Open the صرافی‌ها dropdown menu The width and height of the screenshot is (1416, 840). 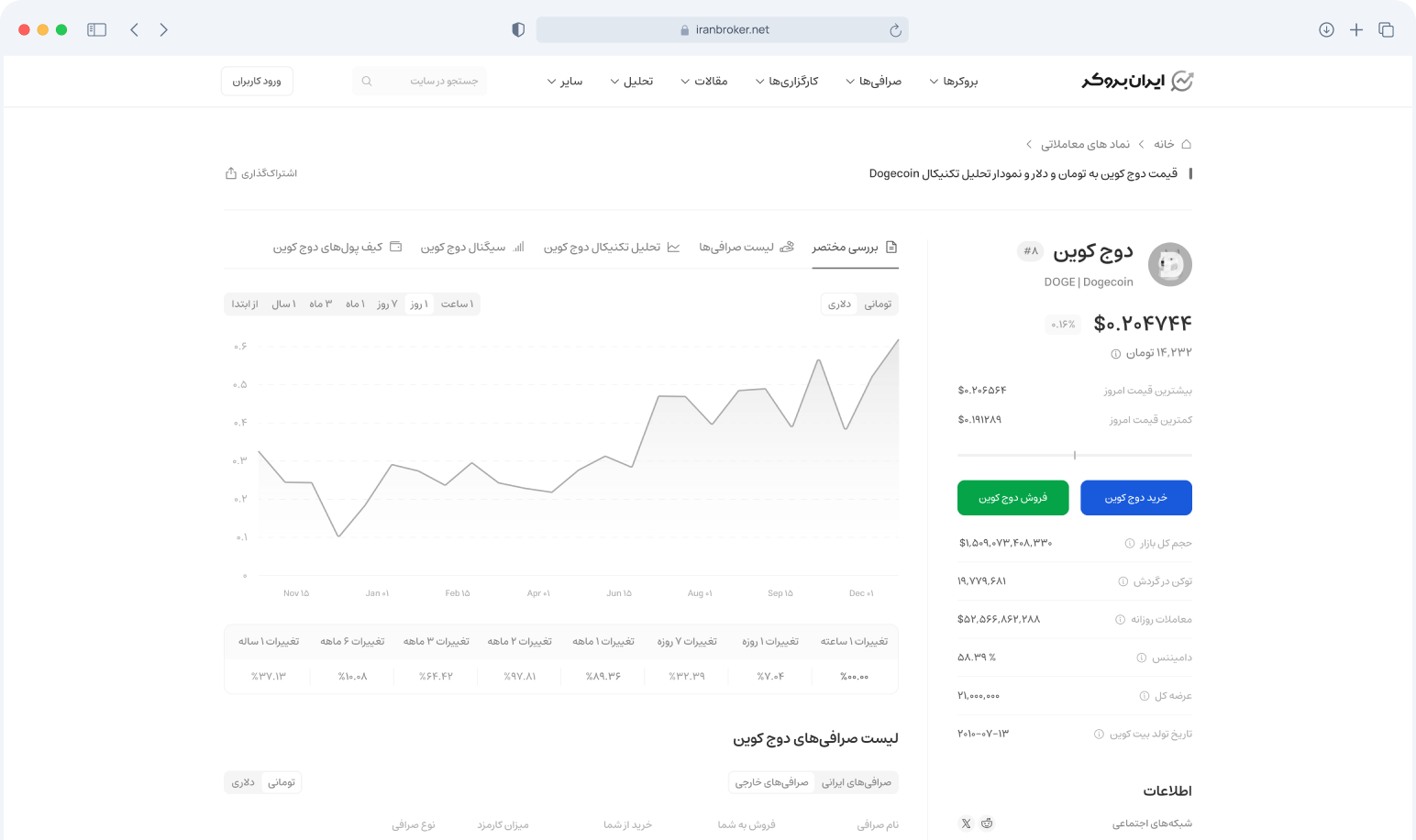[872, 81]
